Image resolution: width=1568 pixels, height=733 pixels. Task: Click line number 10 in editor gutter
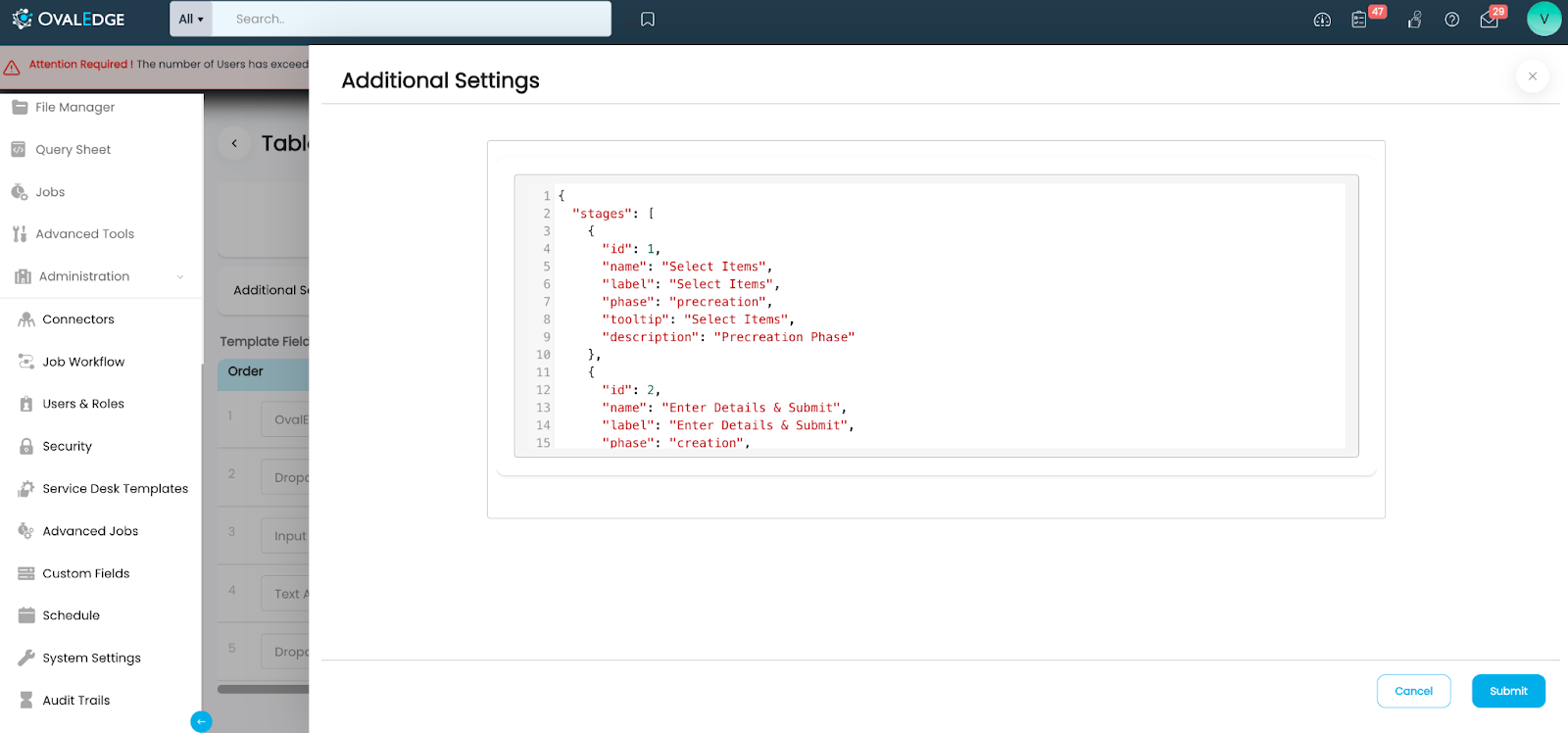pyautogui.click(x=543, y=355)
